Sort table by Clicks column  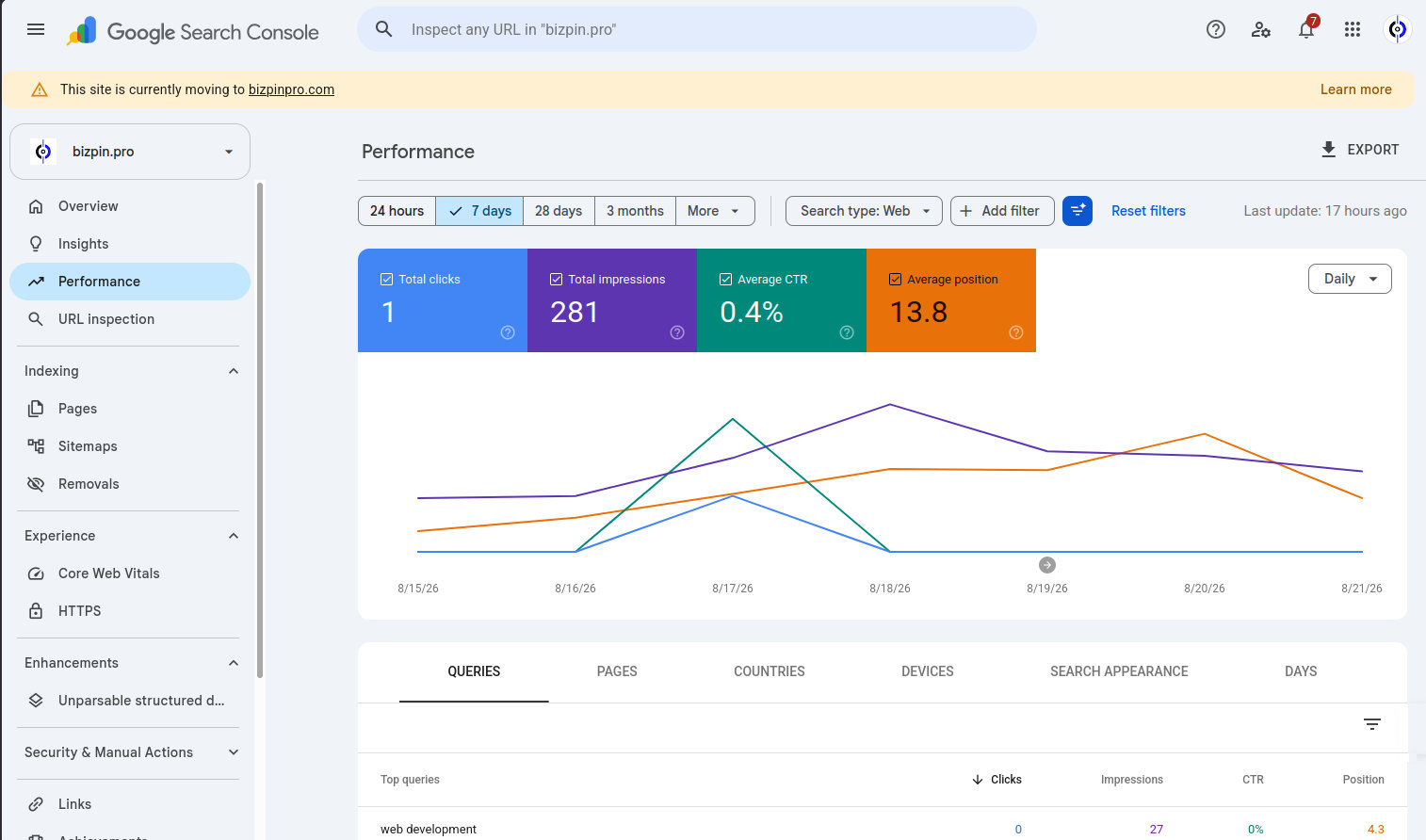coord(997,780)
